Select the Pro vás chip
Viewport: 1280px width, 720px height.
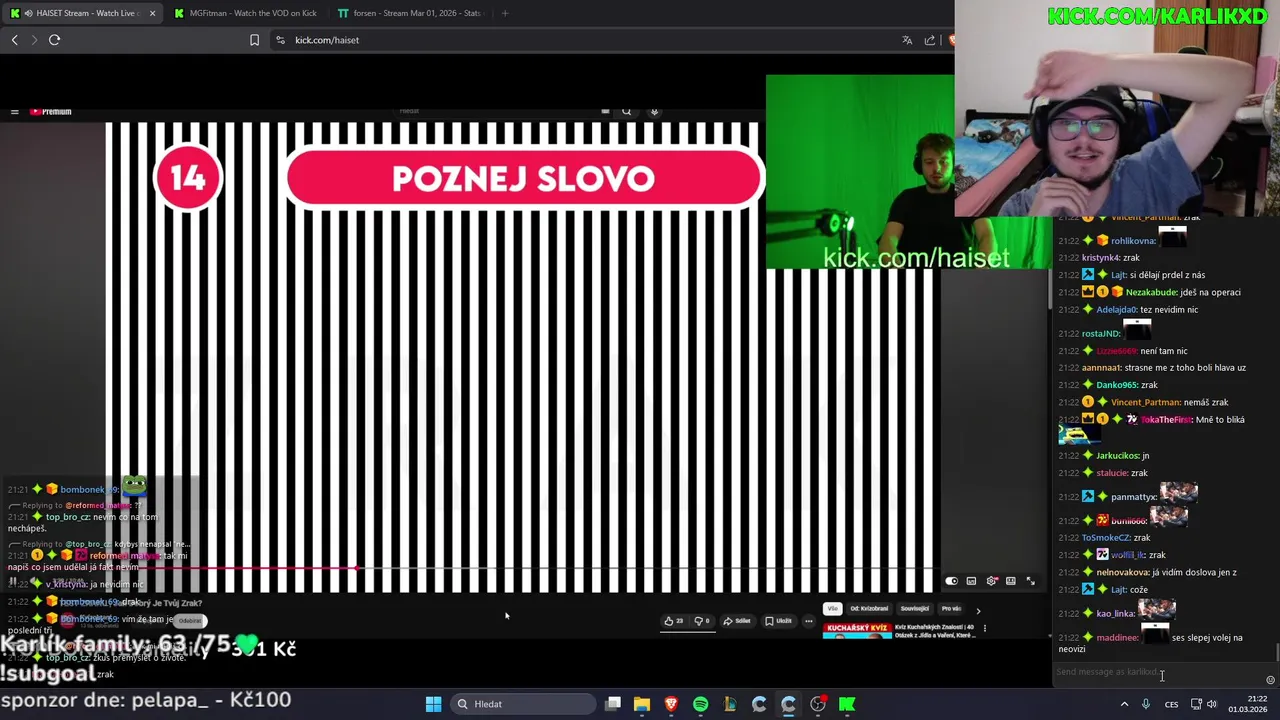pos(951,608)
